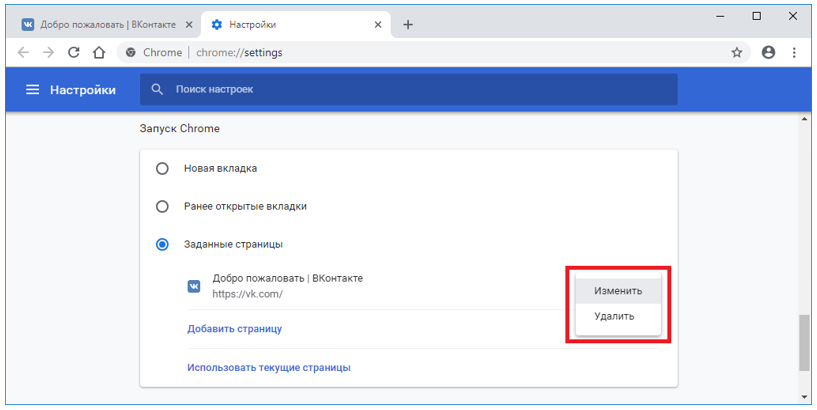Click the VK favicon next to https://vk.com/

(194, 286)
